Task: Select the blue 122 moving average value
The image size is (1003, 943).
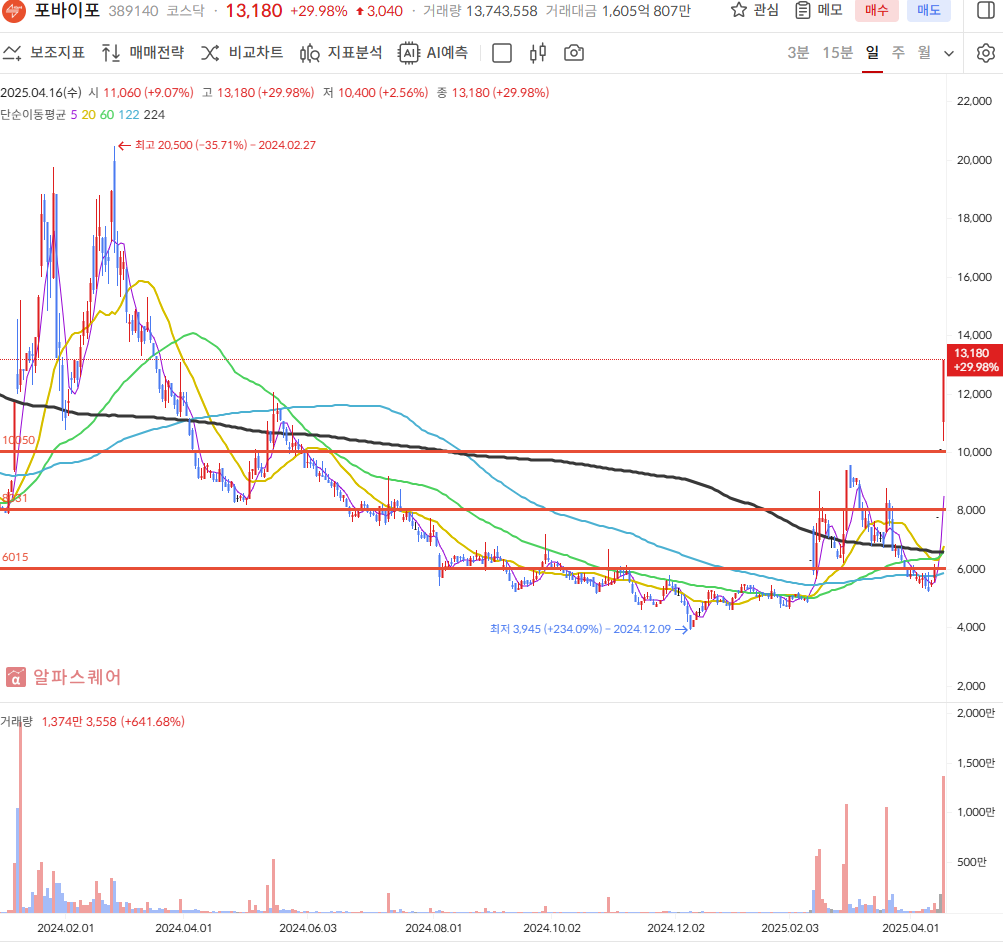Action: [129, 115]
